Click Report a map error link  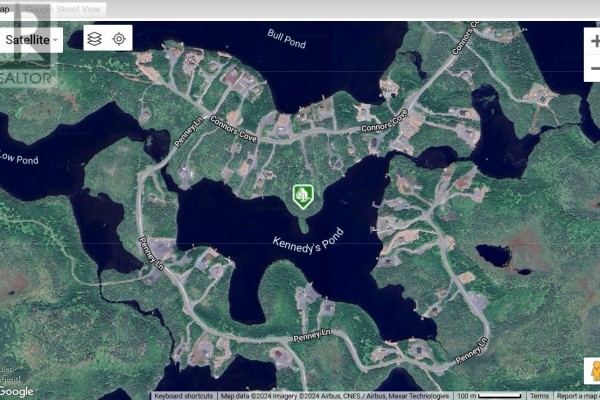point(577,396)
